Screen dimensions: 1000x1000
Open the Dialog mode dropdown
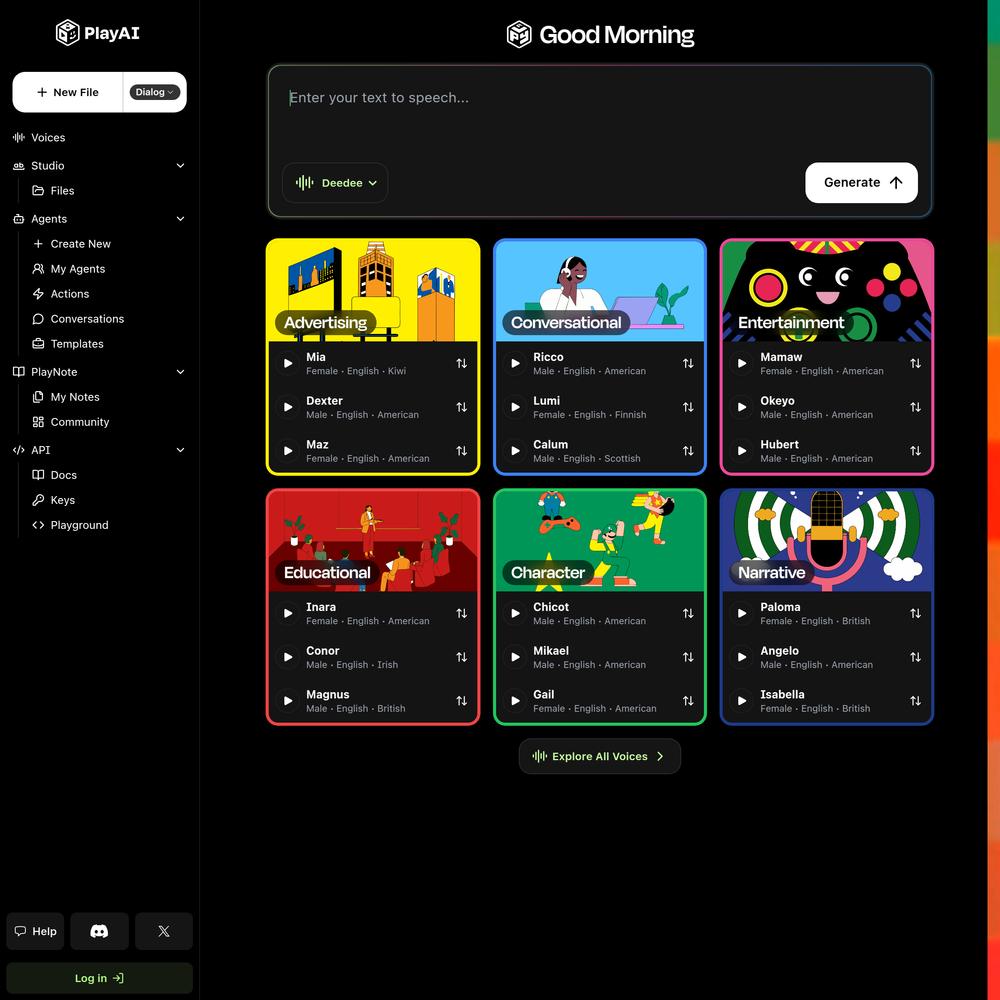tap(154, 92)
